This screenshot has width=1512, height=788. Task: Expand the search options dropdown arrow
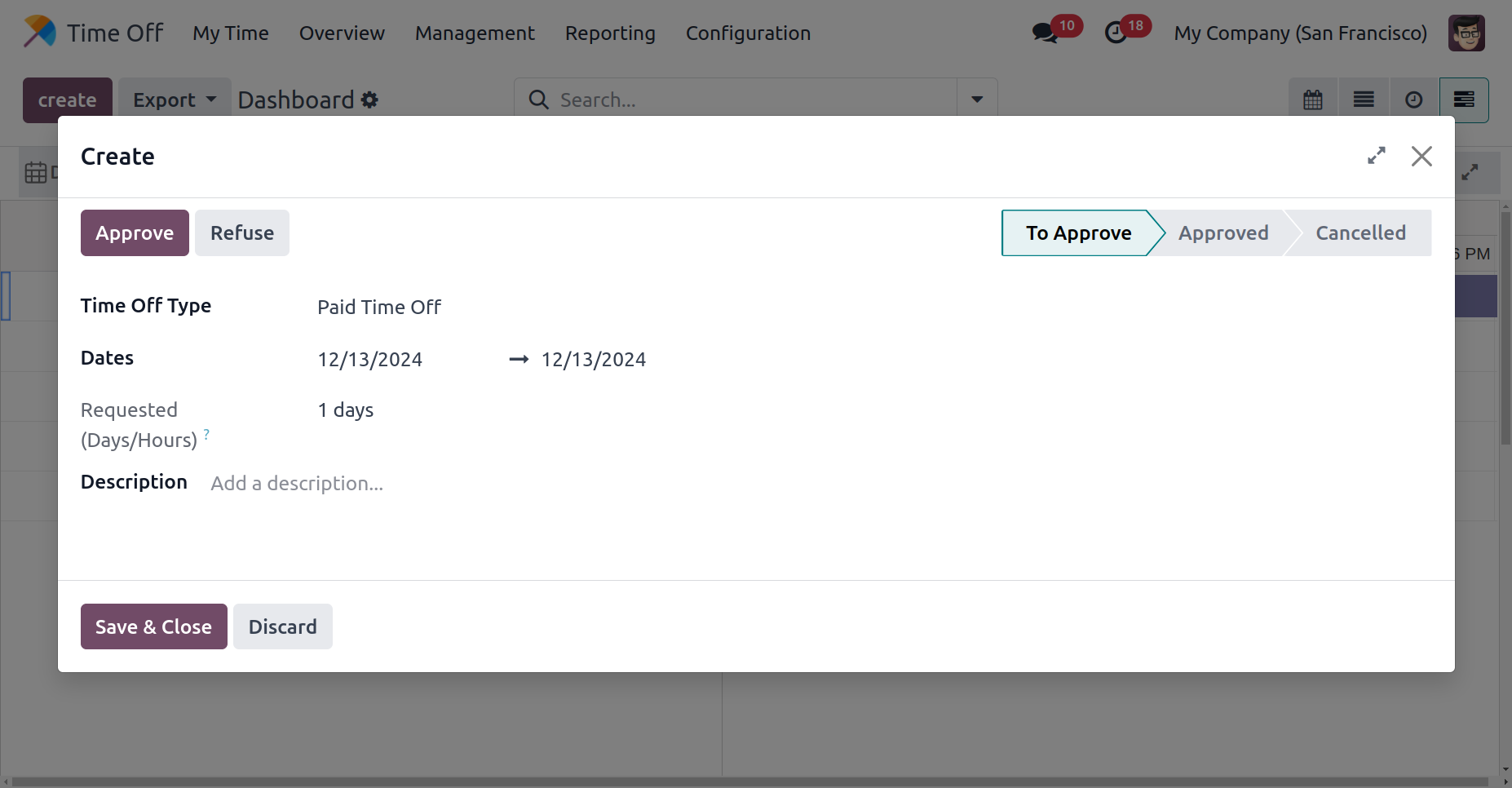(976, 100)
